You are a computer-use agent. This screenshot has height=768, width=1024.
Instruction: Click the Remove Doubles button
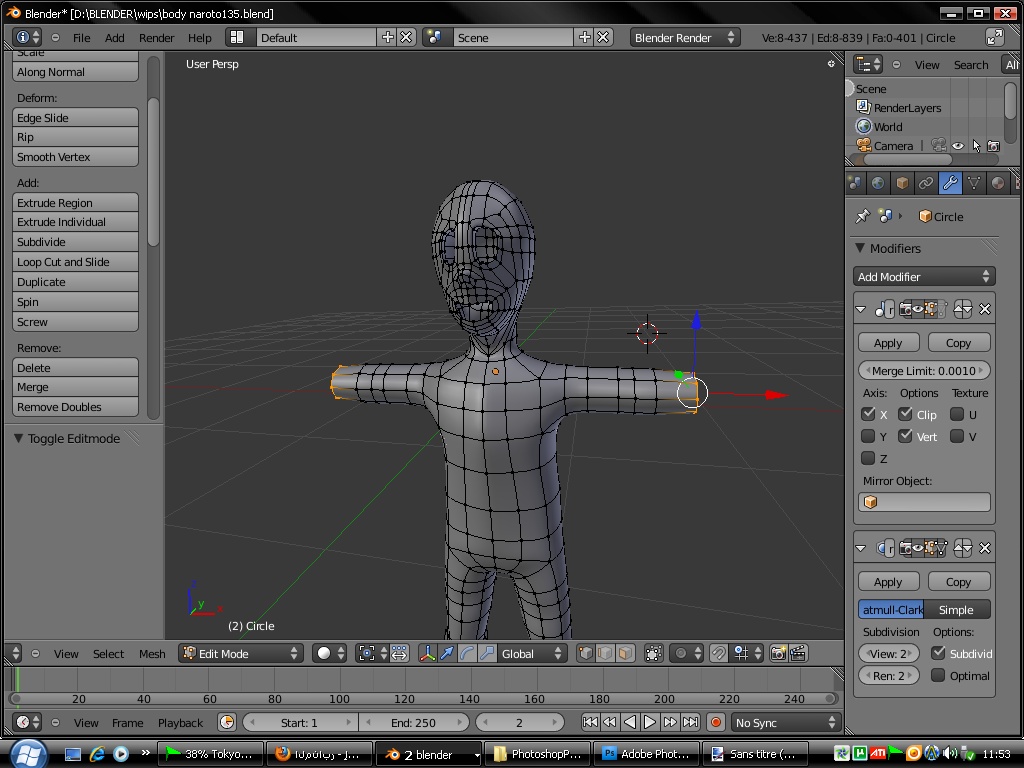pos(75,407)
